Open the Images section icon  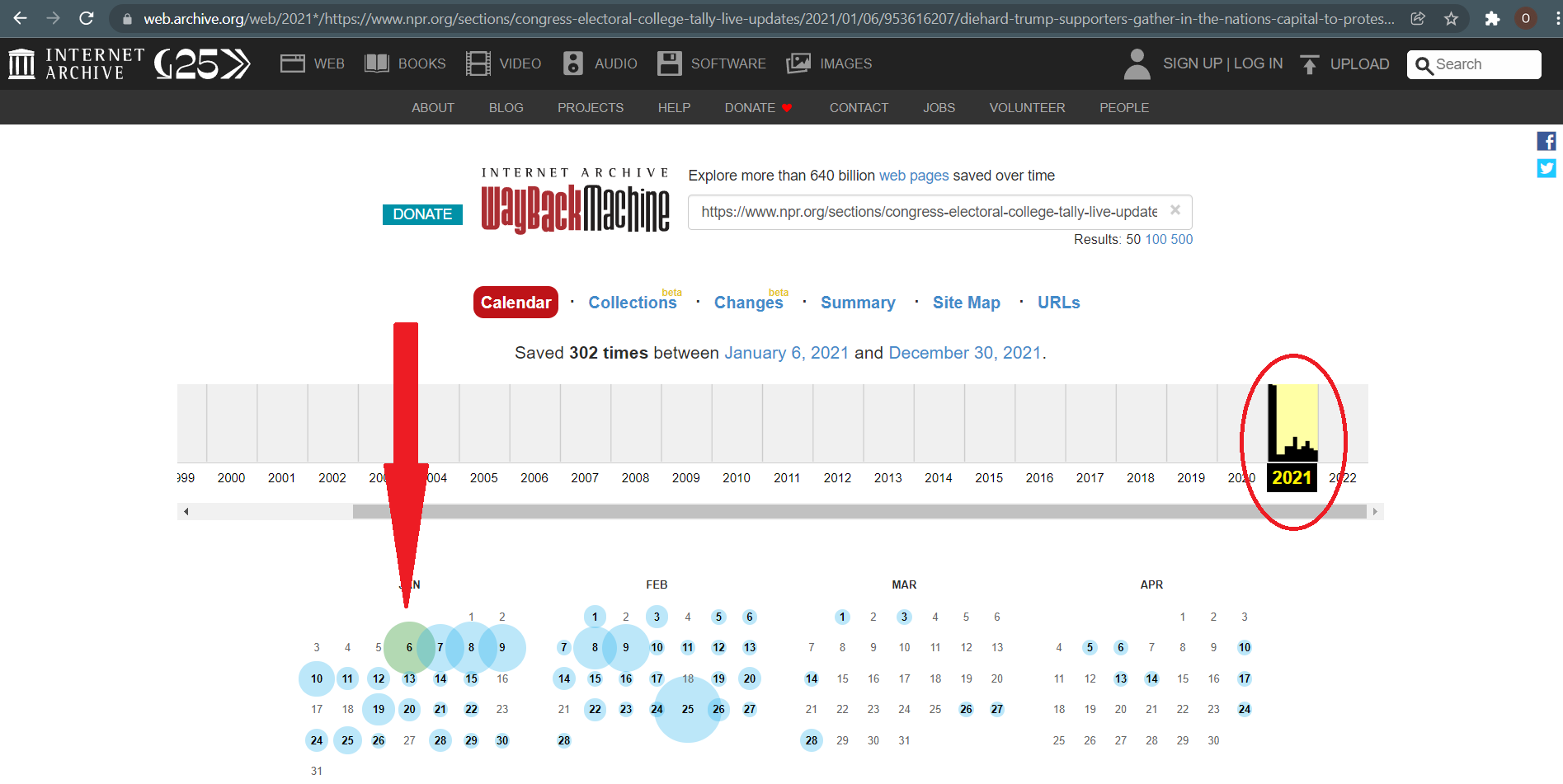pos(798,63)
